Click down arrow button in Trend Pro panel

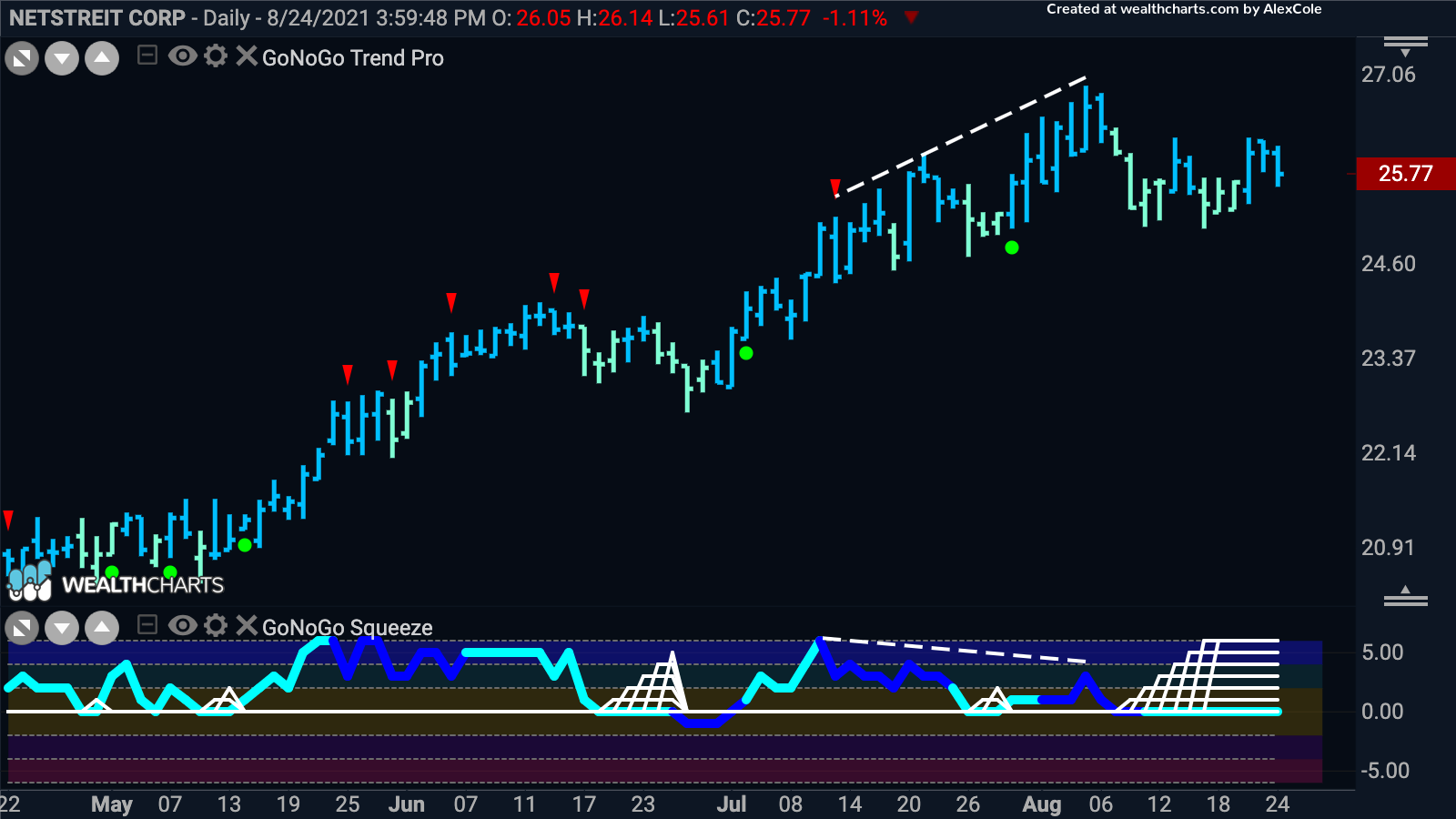click(x=62, y=59)
